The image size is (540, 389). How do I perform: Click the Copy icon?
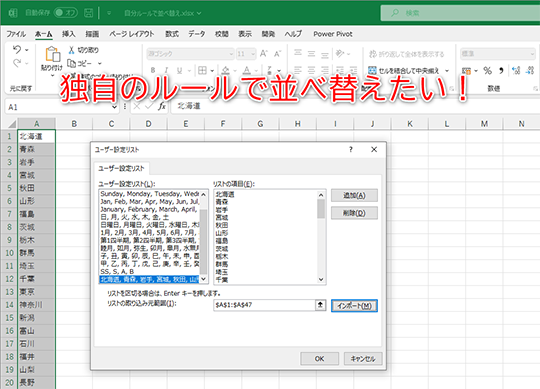click(x=71, y=63)
